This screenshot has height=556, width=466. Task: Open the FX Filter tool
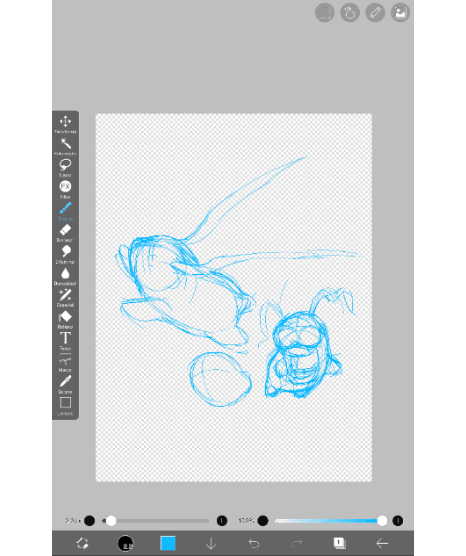[x=65, y=189]
